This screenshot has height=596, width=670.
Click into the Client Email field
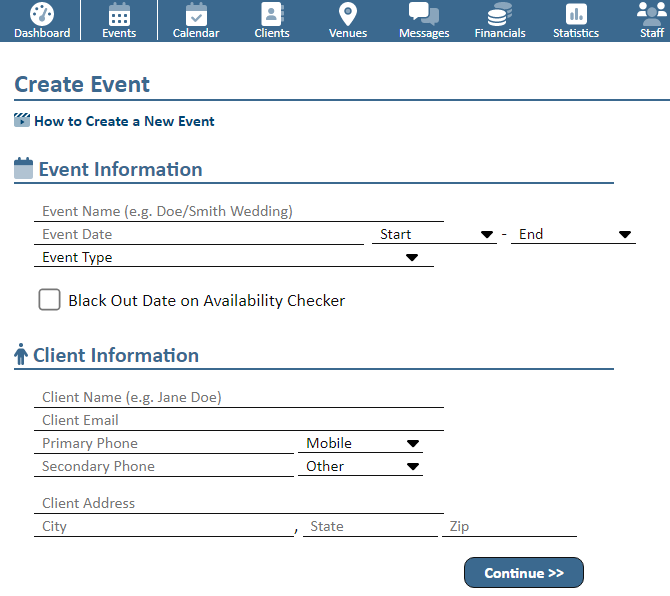point(238,421)
